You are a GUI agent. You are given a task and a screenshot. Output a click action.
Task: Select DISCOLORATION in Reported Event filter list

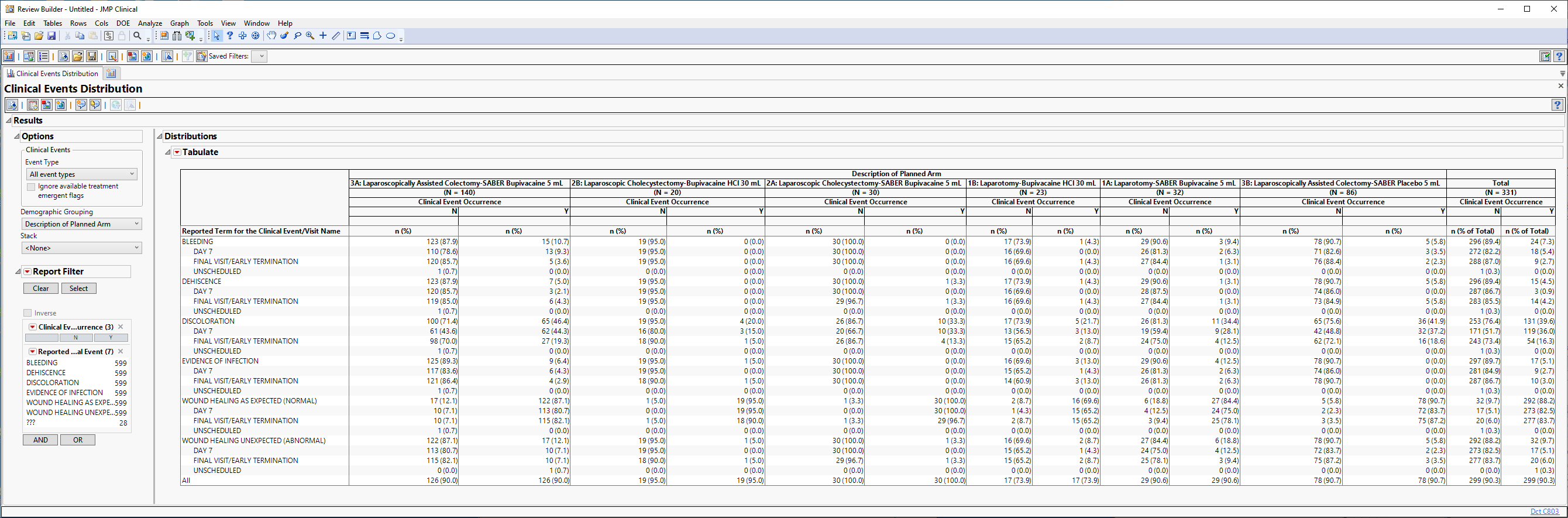click(52, 383)
